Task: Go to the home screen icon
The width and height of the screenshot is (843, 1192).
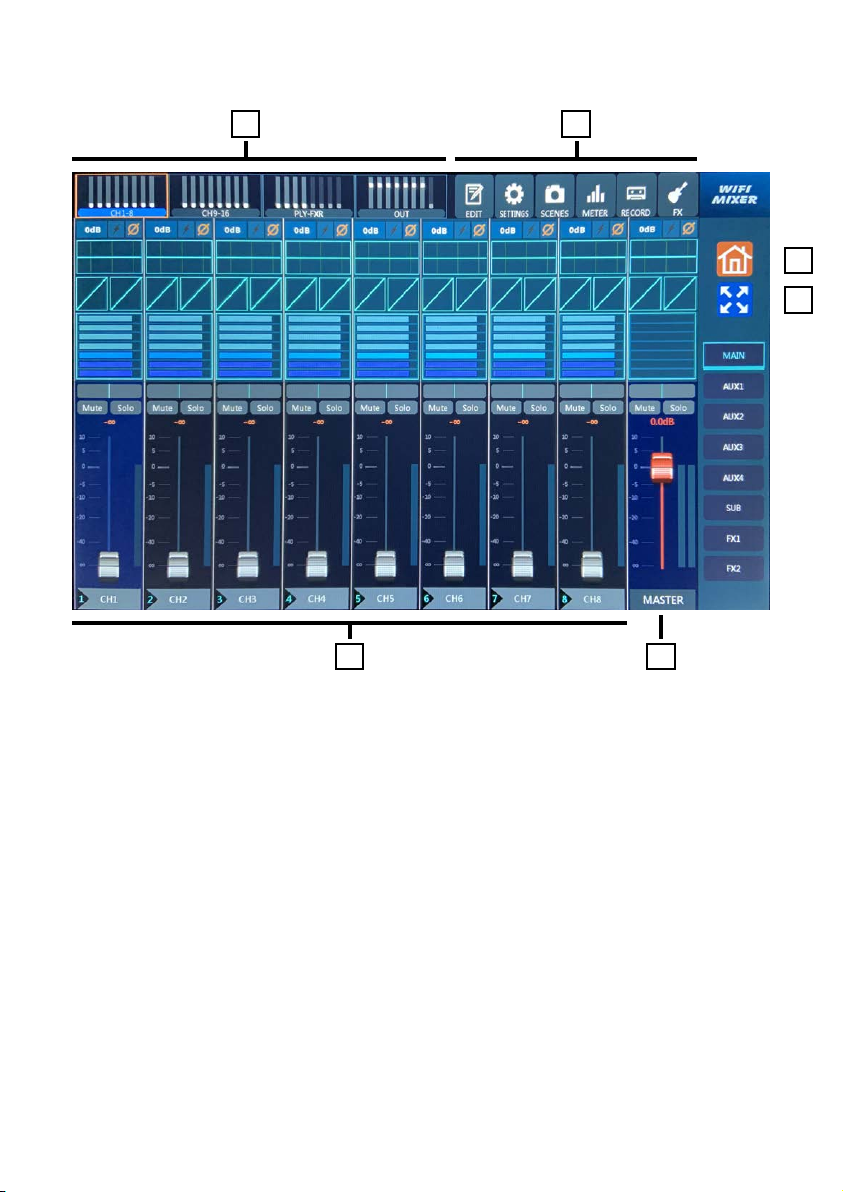Action: point(734,259)
